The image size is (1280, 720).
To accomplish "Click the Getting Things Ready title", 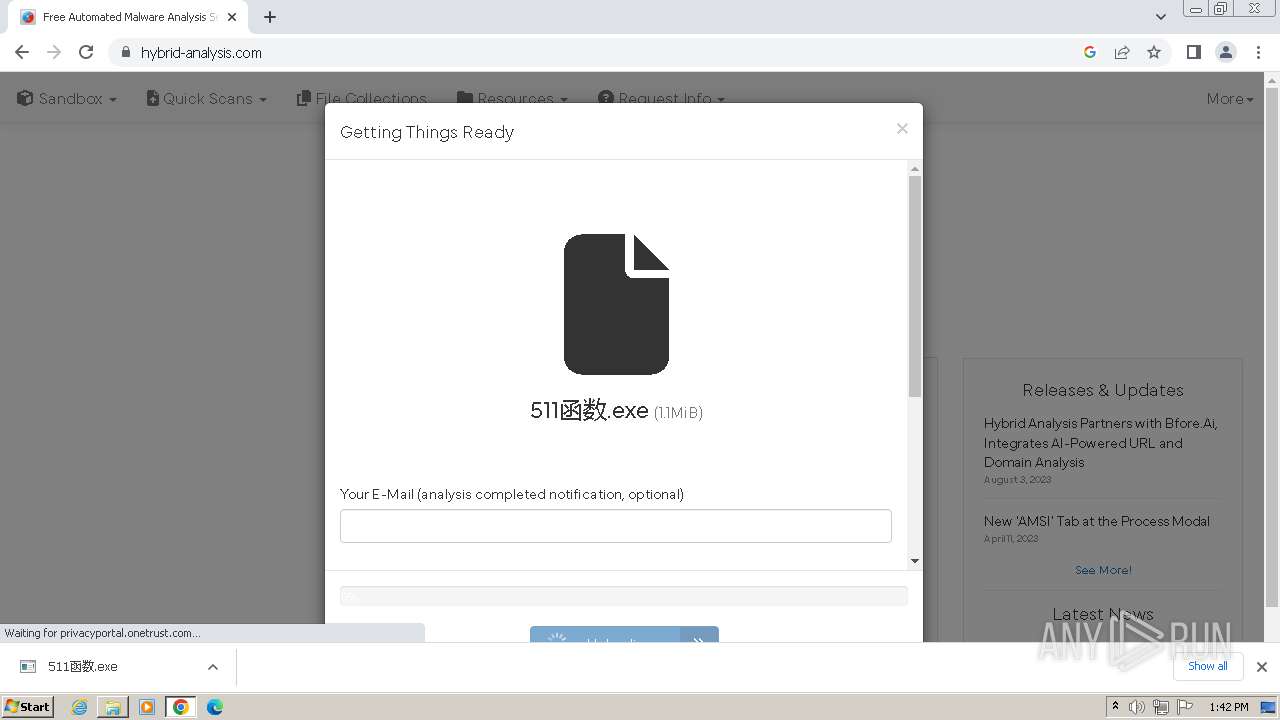I will pyautogui.click(x=427, y=132).
